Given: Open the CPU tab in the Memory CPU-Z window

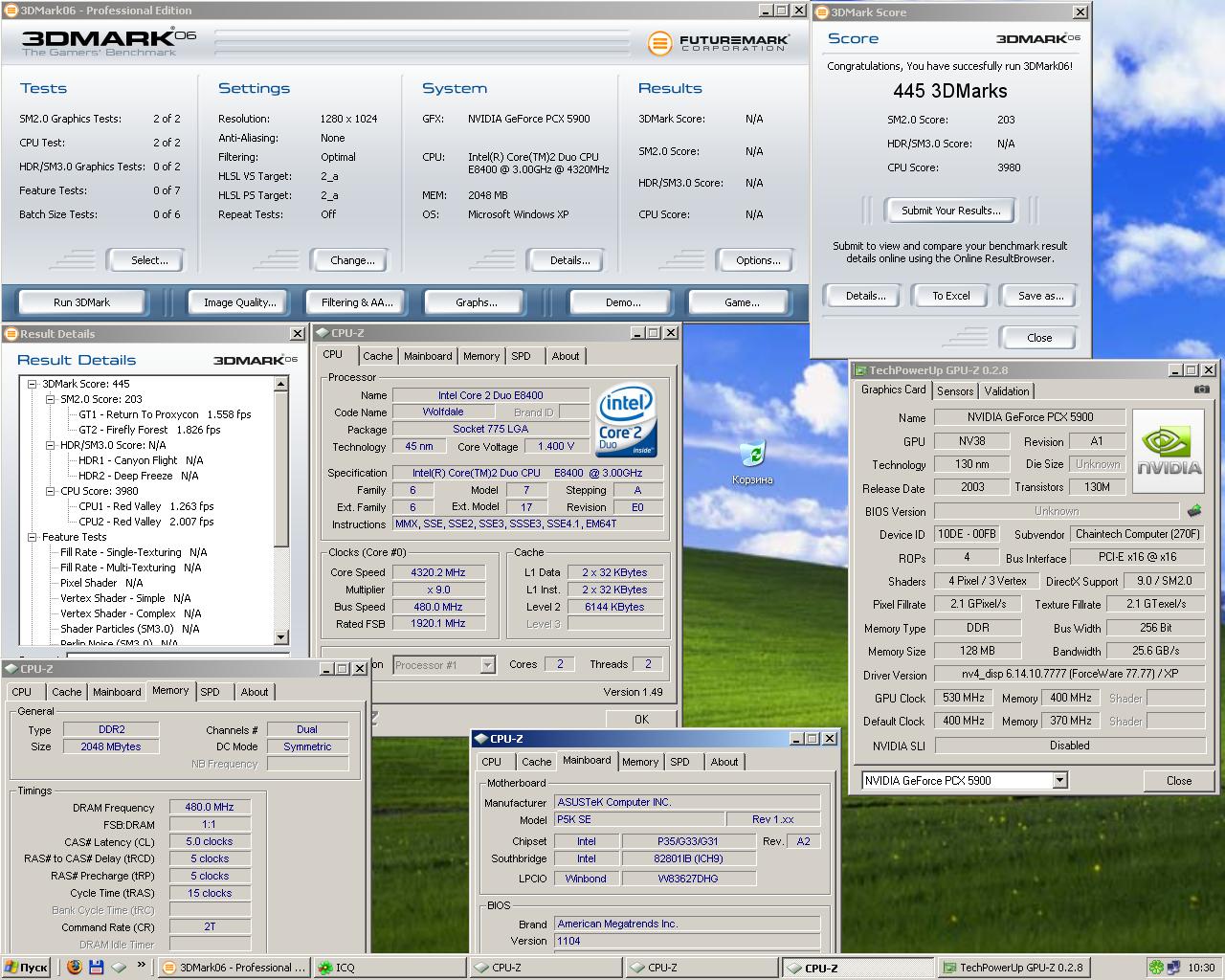Looking at the screenshot, I should (22, 692).
